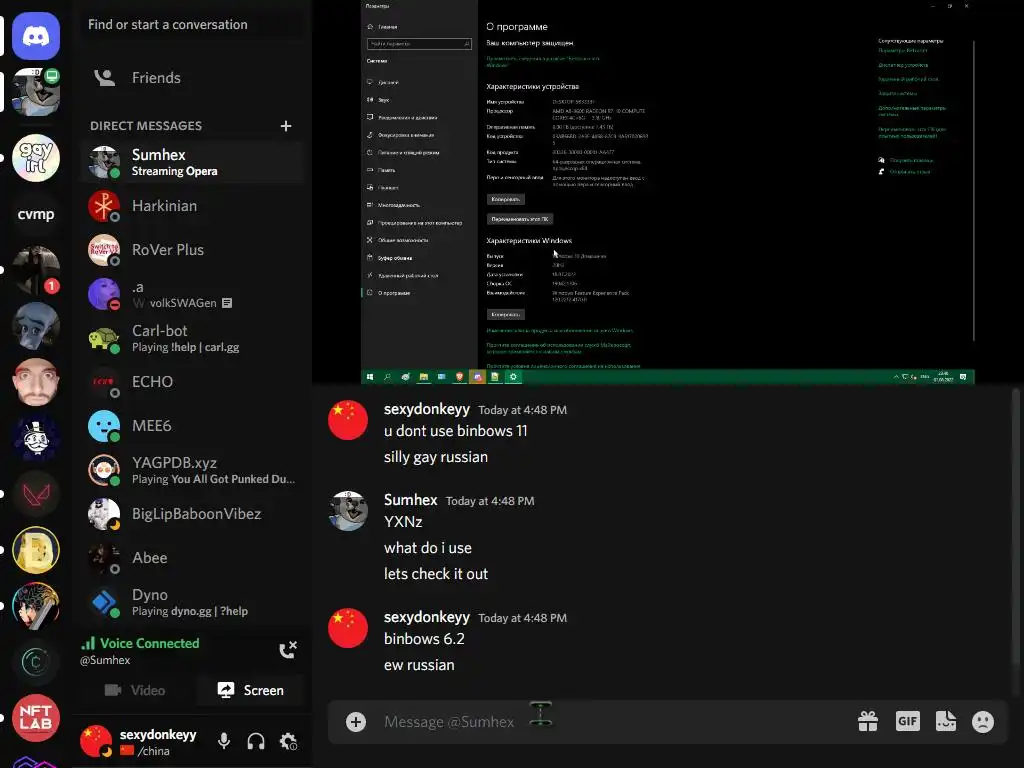Open the Harkinian direct message

[x=192, y=206]
